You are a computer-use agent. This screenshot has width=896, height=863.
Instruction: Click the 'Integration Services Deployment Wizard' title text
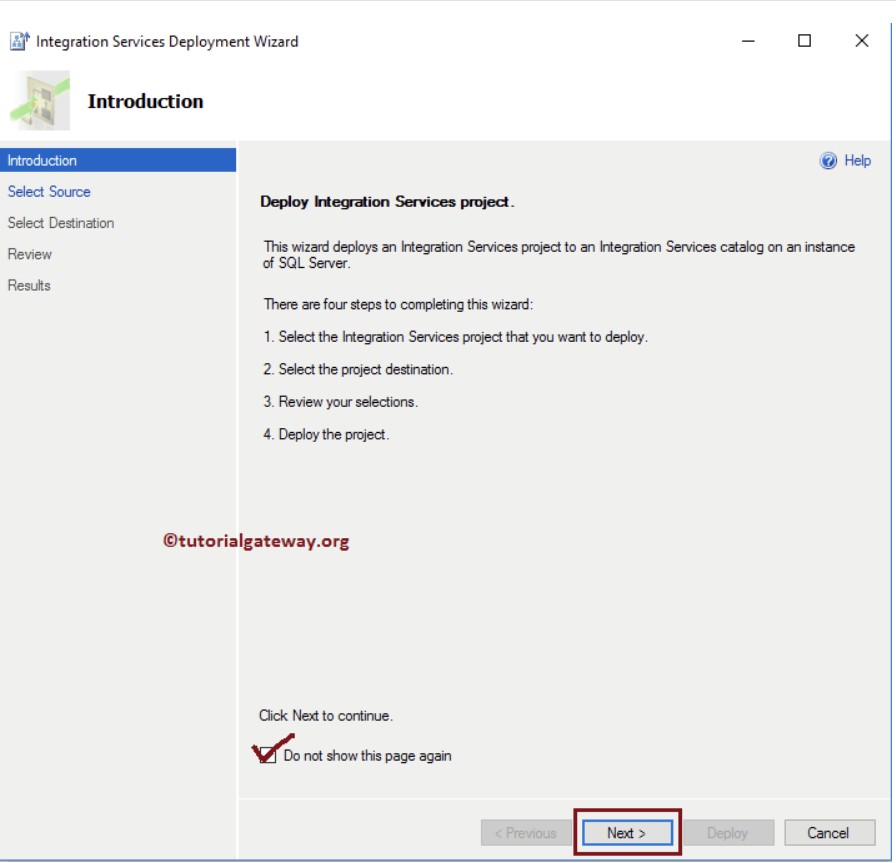167,42
